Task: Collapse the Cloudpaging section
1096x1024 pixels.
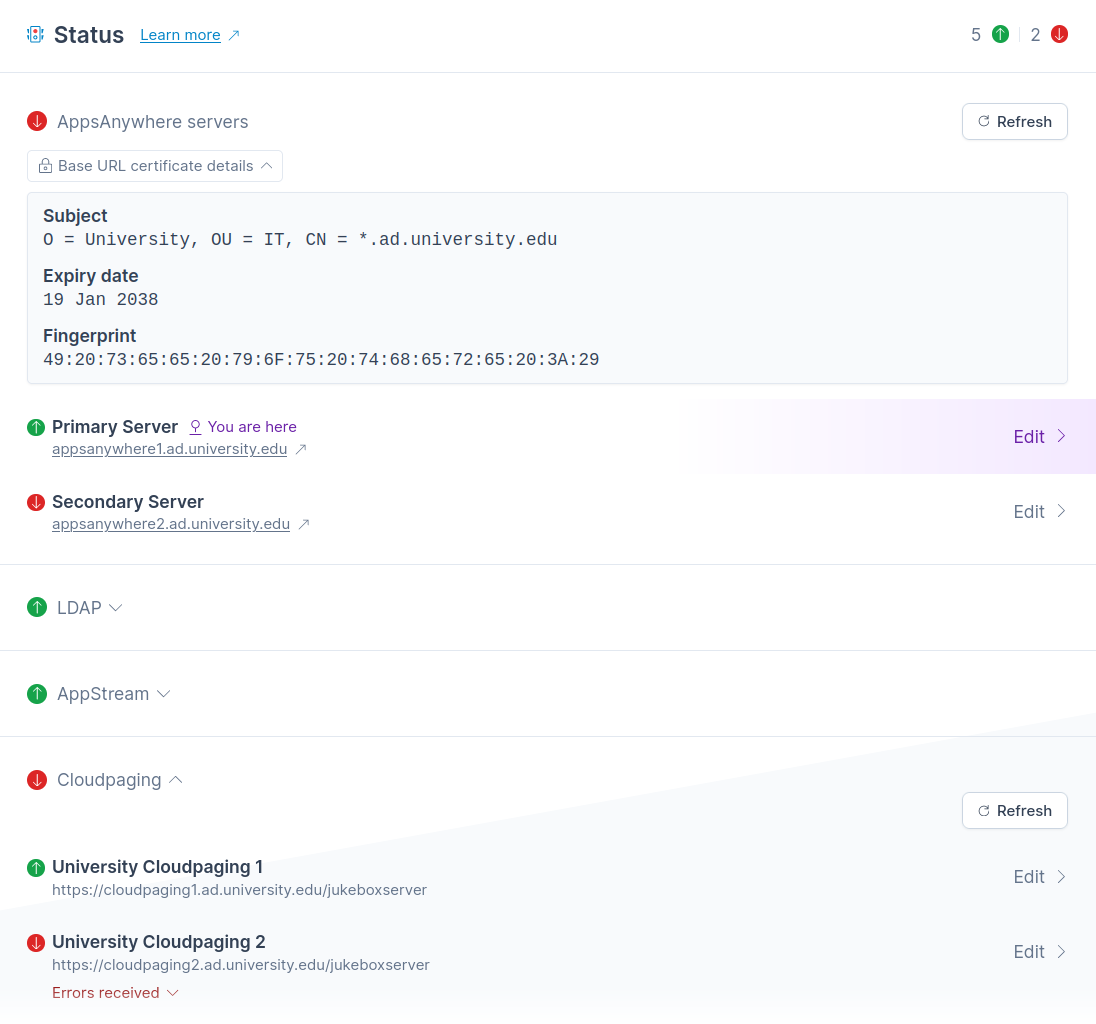Action: point(119,780)
